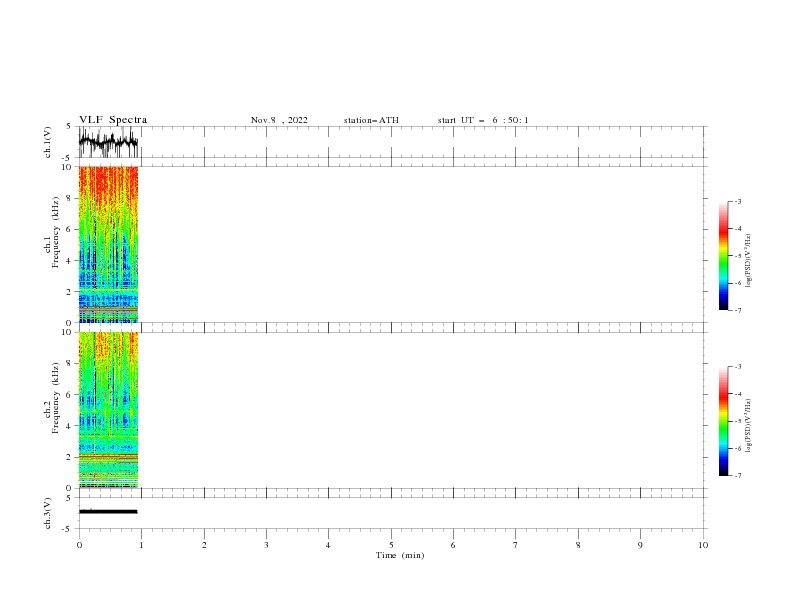Click the "station=ATH" header label
The width and height of the screenshot is (792, 612).
[371, 120]
